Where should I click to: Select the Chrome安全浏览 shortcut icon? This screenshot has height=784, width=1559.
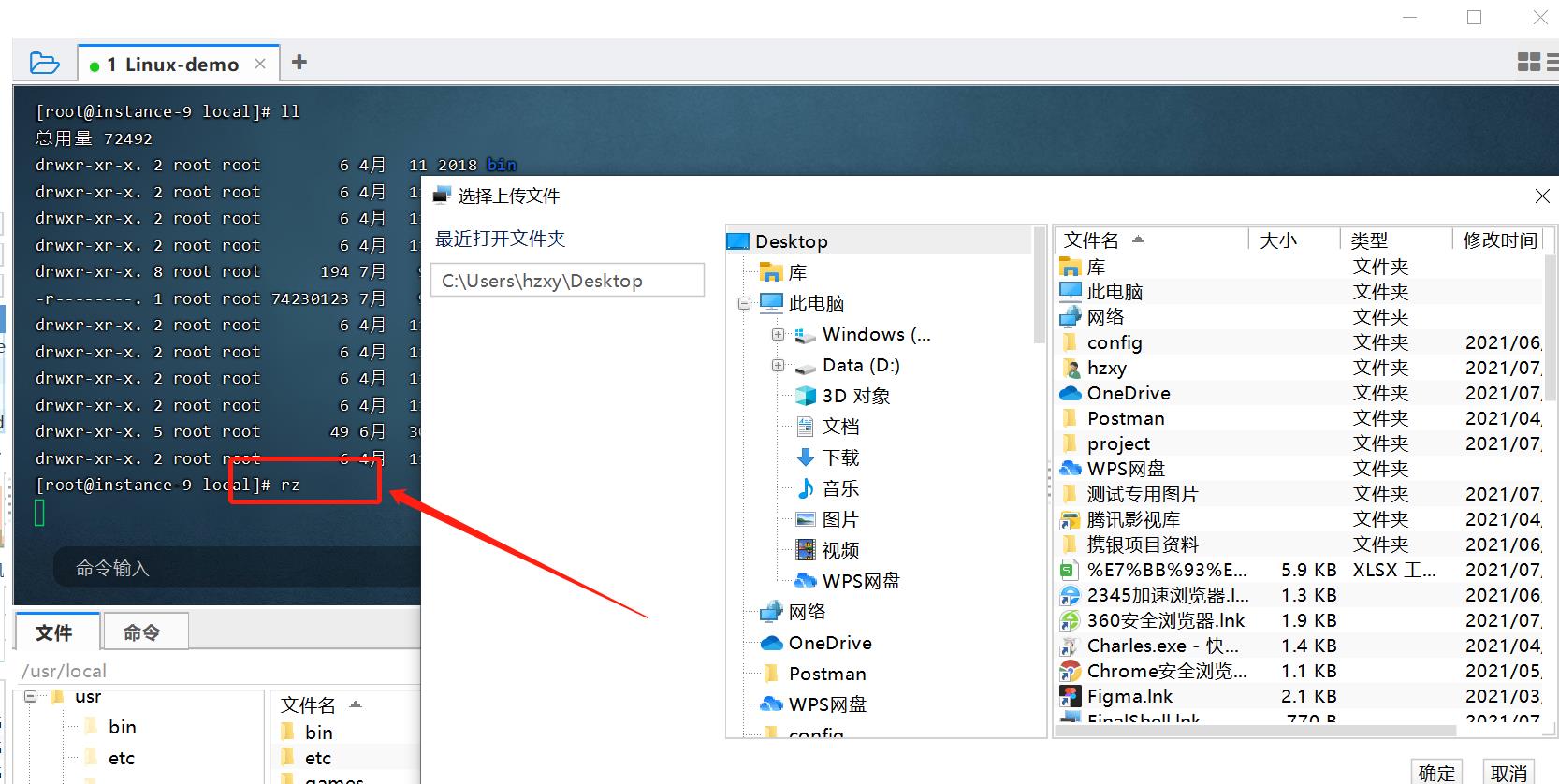1070,671
